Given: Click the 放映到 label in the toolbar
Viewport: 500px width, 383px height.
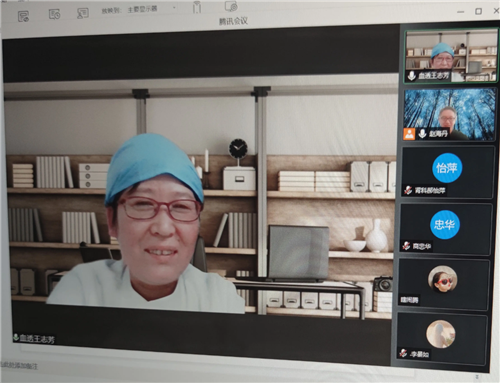Looking at the screenshot, I should pos(112,11).
